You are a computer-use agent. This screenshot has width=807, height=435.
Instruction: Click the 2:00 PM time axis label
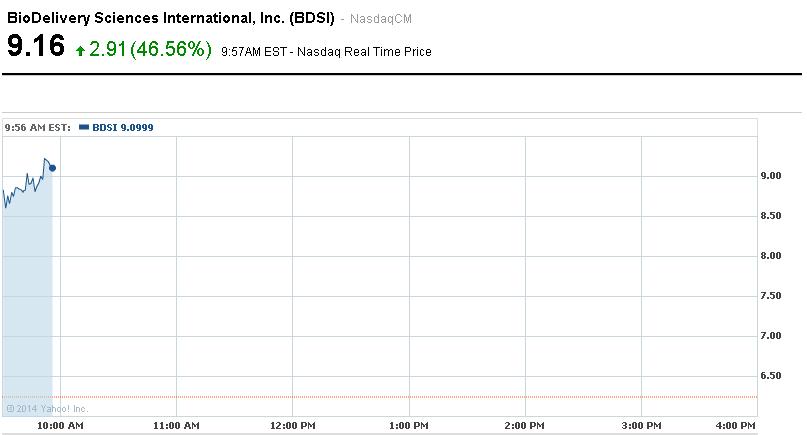[x=524, y=426]
